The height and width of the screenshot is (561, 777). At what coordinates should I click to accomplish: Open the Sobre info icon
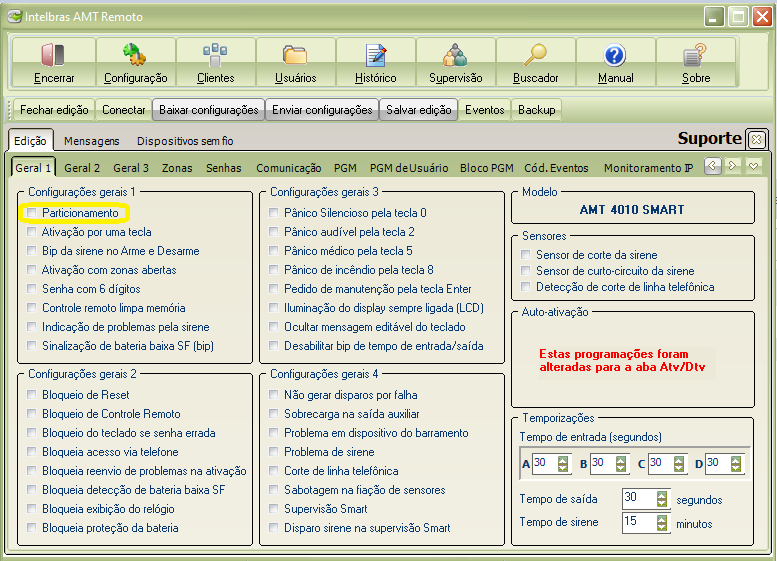point(695,55)
